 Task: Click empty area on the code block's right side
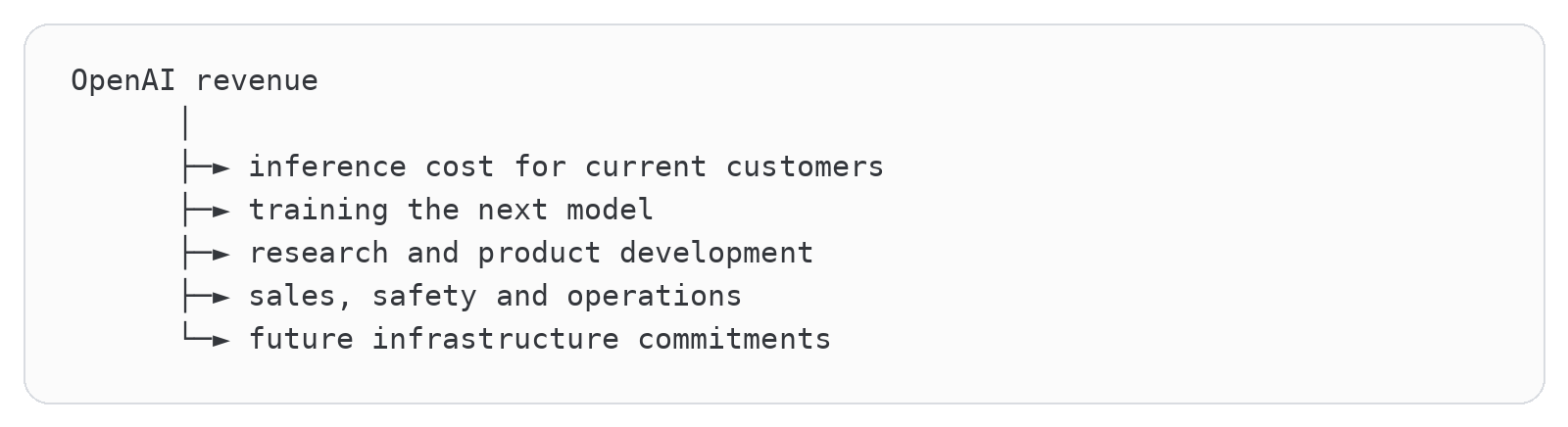[x=1274, y=215]
